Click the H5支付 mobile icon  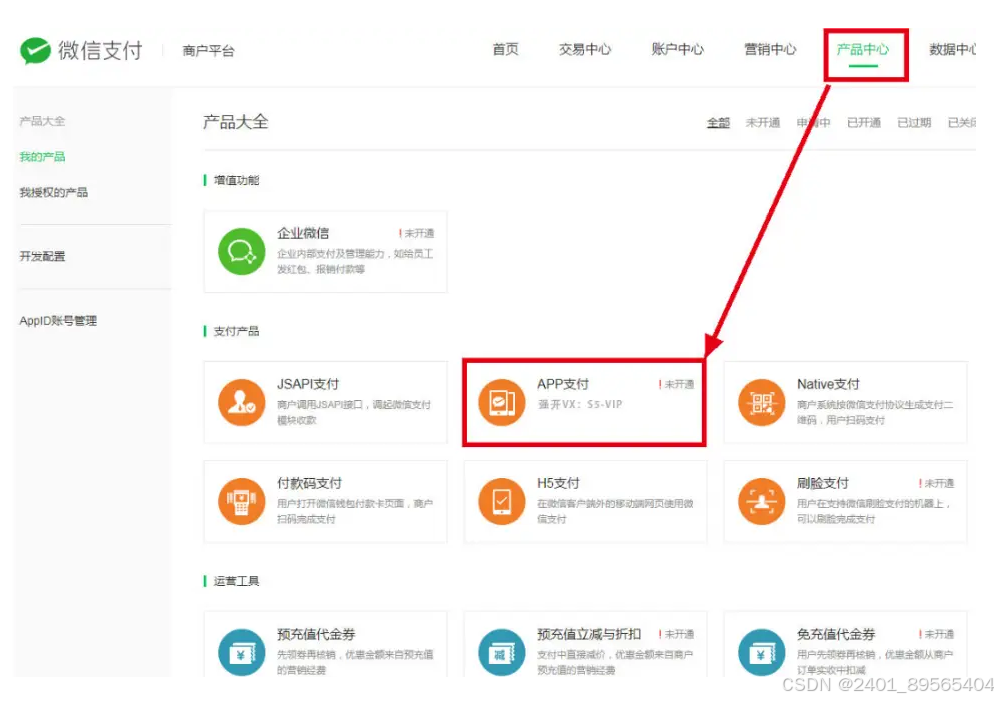click(x=502, y=502)
